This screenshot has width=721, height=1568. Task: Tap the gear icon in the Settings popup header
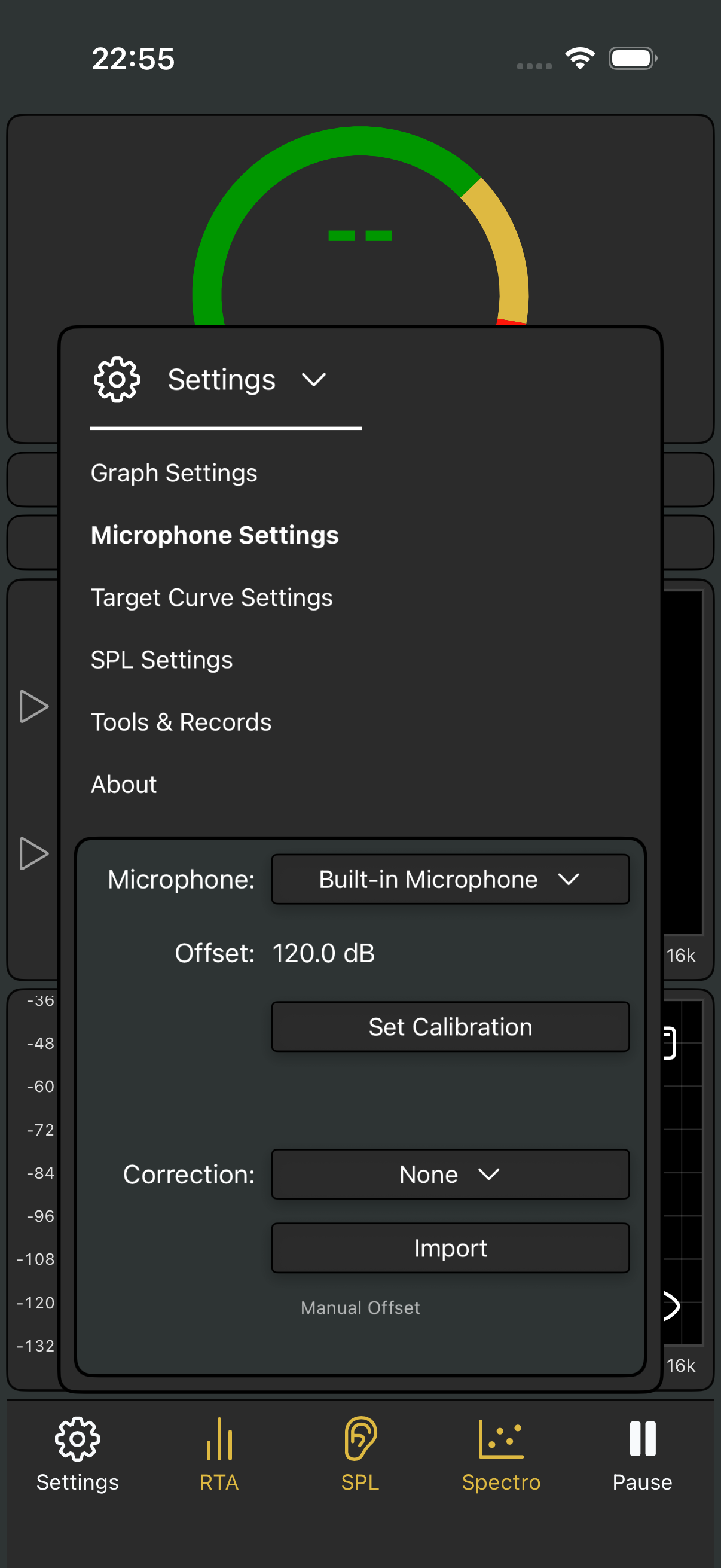point(117,380)
